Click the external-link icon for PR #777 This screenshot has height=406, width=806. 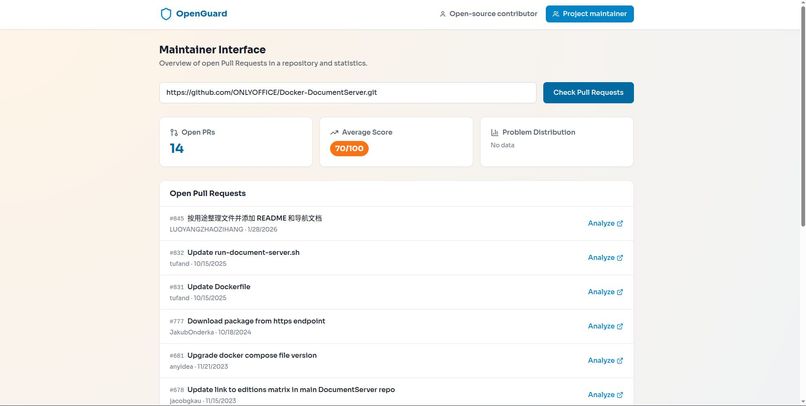(620, 326)
